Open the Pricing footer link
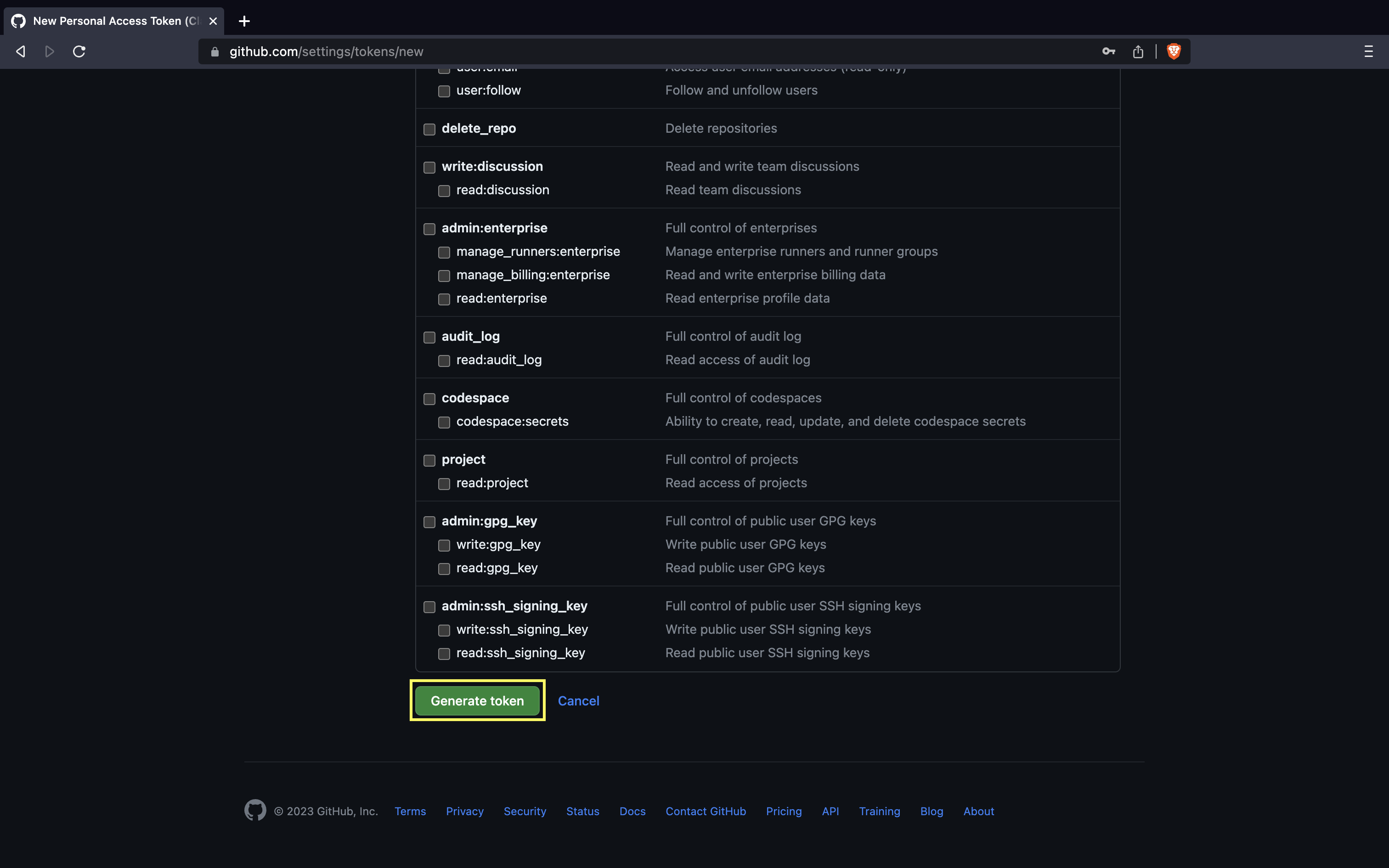The height and width of the screenshot is (868, 1389). click(784, 811)
